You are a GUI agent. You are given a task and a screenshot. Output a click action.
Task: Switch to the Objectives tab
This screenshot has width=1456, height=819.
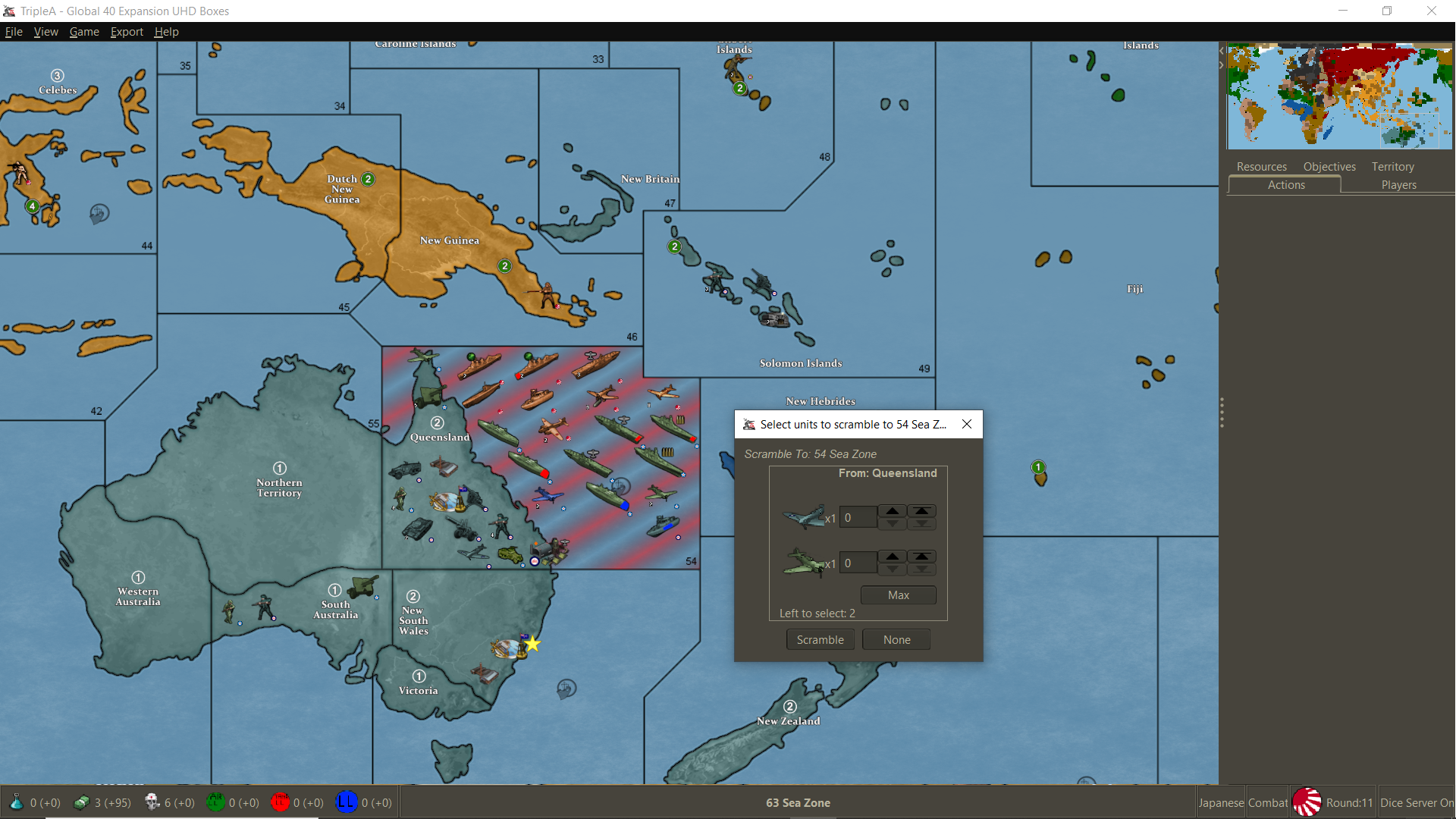click(x=1329, y=167)
